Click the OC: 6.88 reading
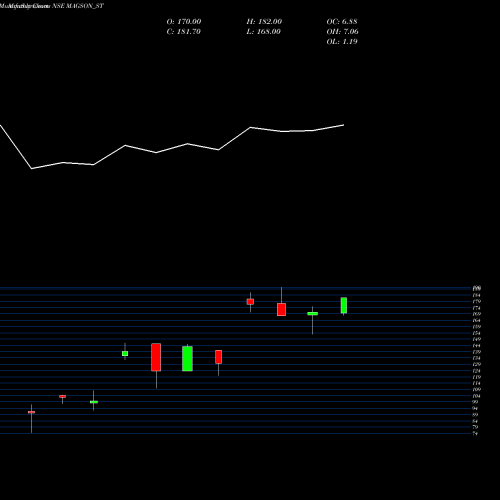Screen dimensions: 500x500 (x=342, y=22)
